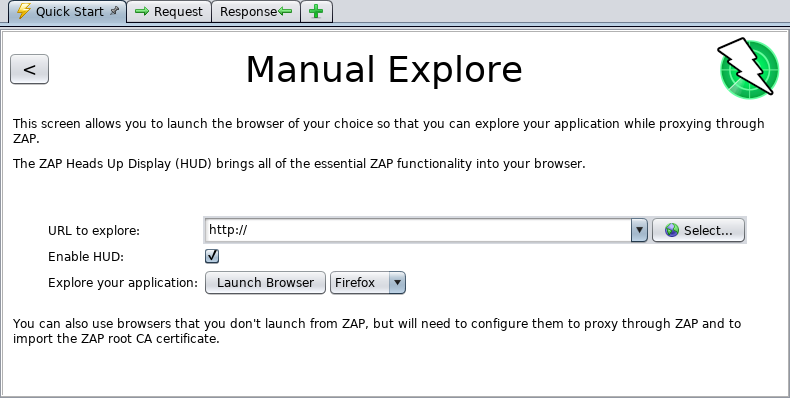Click the 'Explore your application:' label

coord(123,283)
